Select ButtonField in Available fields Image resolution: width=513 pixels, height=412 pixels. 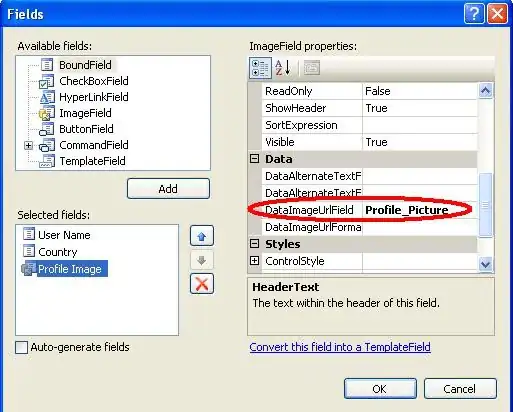(86, 129)
